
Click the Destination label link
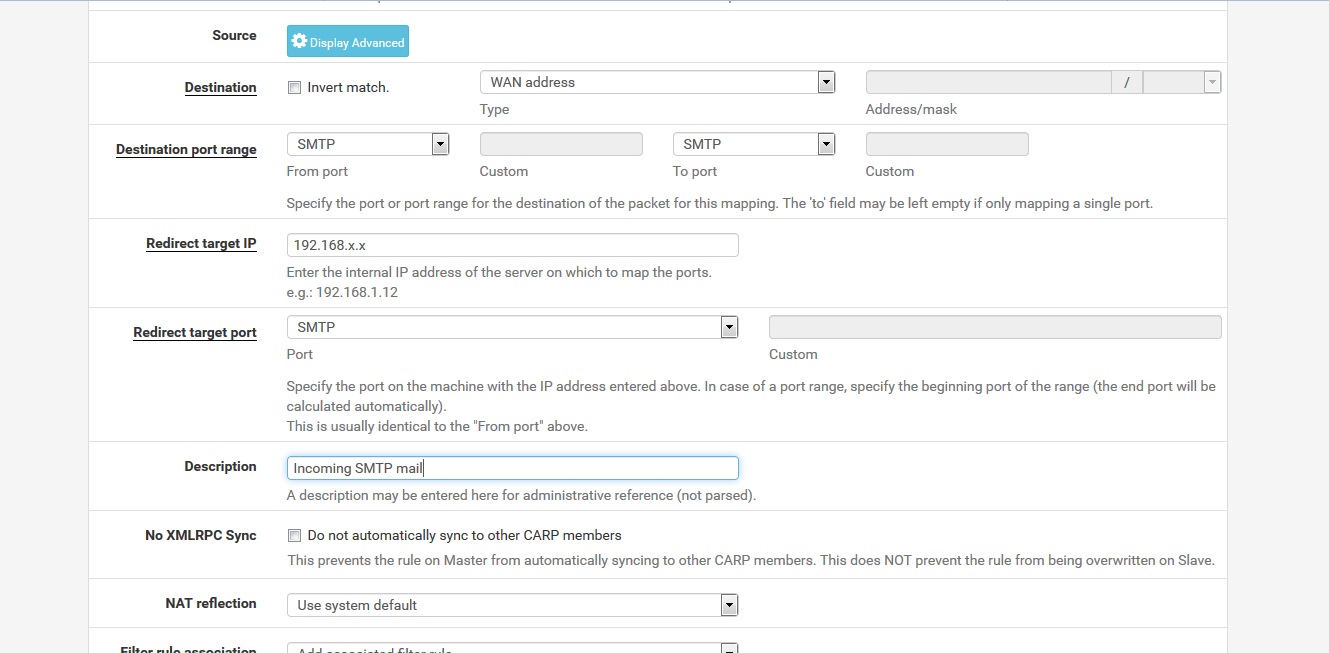click(220, 88)
